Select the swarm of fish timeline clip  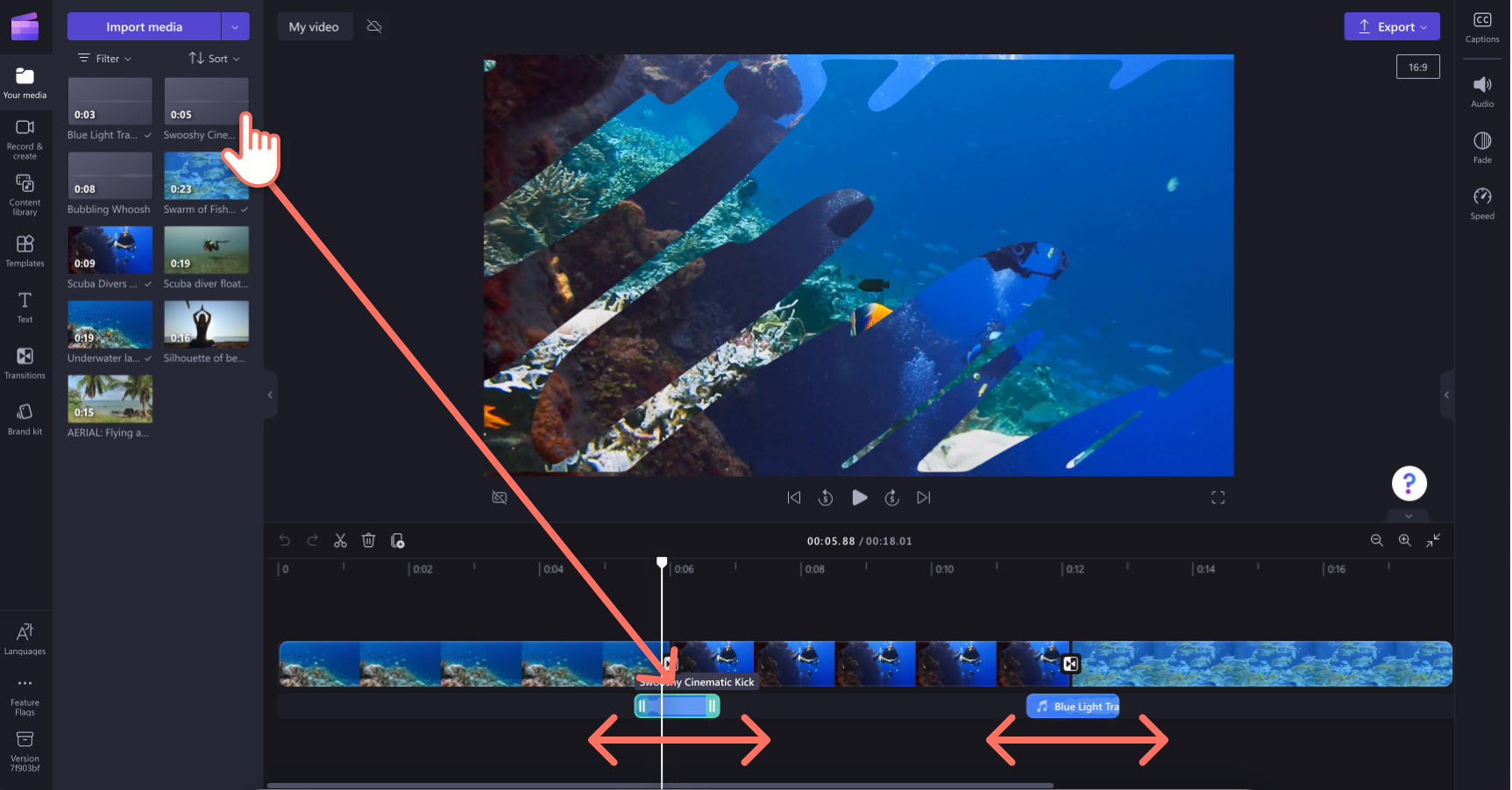click(x=1262, y=664)
